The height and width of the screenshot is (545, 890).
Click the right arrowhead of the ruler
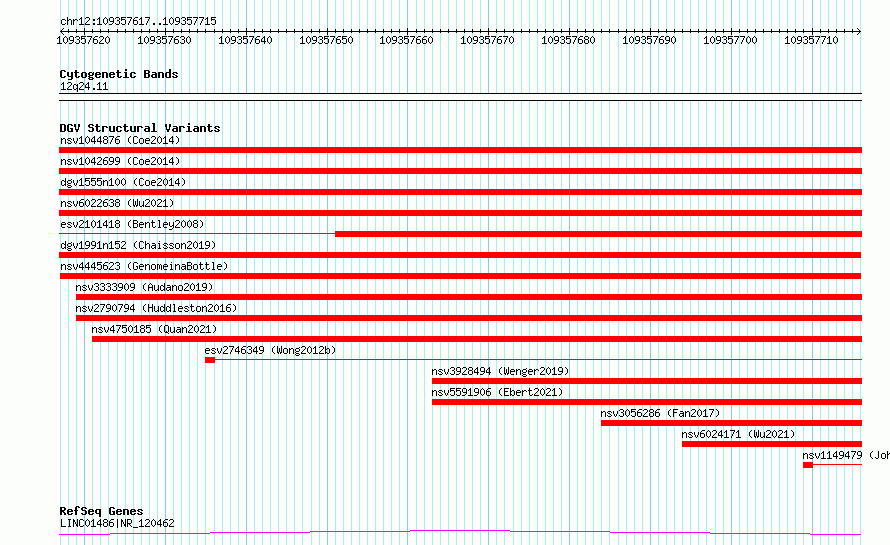pyautogui.click(x=859, y=31)
